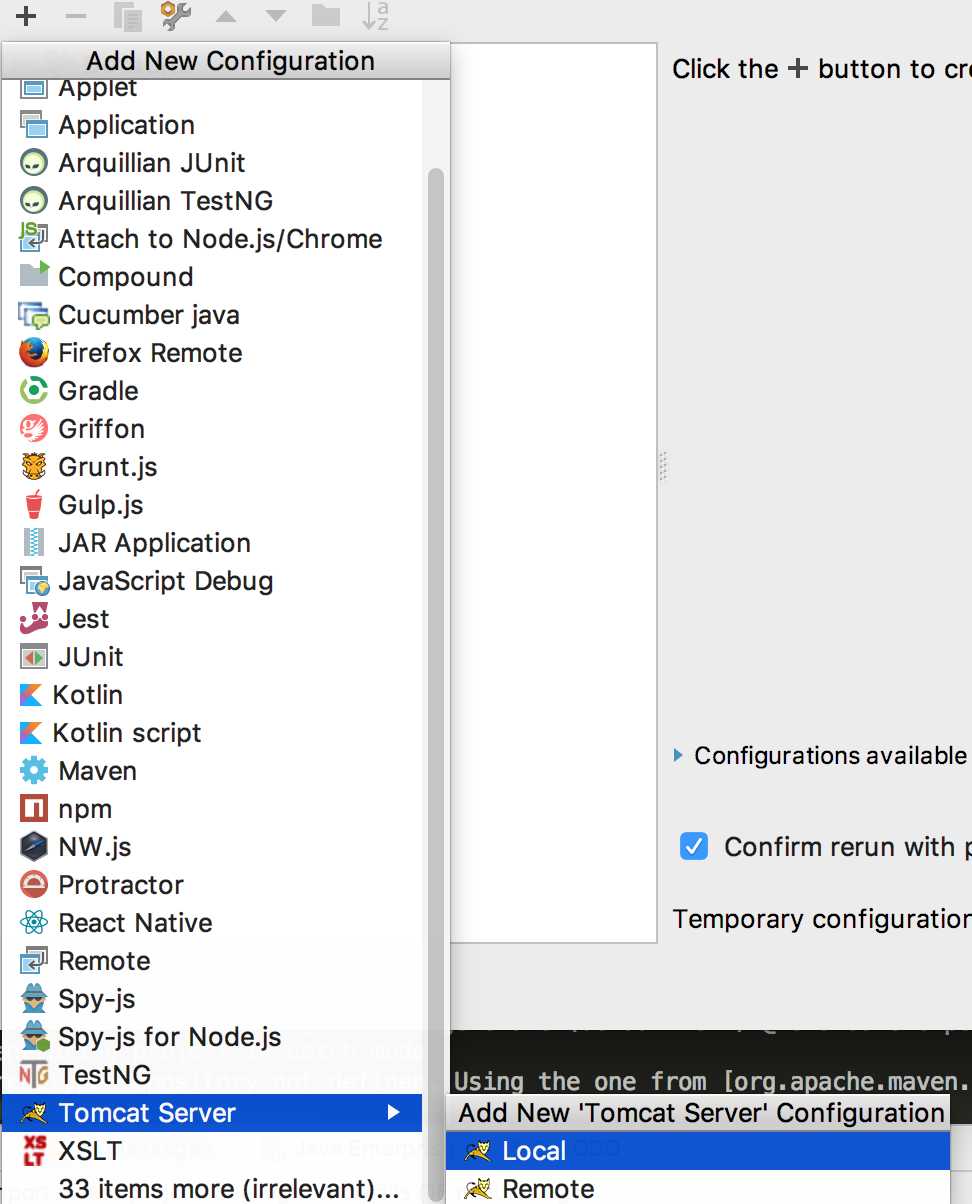972x1204 pixels.
Task: Click the Application icon in list
Action: coord(34,125)
